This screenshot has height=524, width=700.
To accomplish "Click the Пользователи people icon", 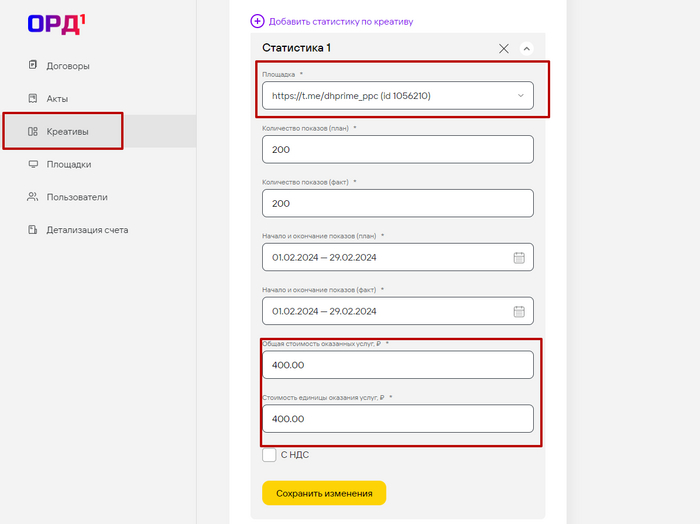I will (x=33, y=197).
